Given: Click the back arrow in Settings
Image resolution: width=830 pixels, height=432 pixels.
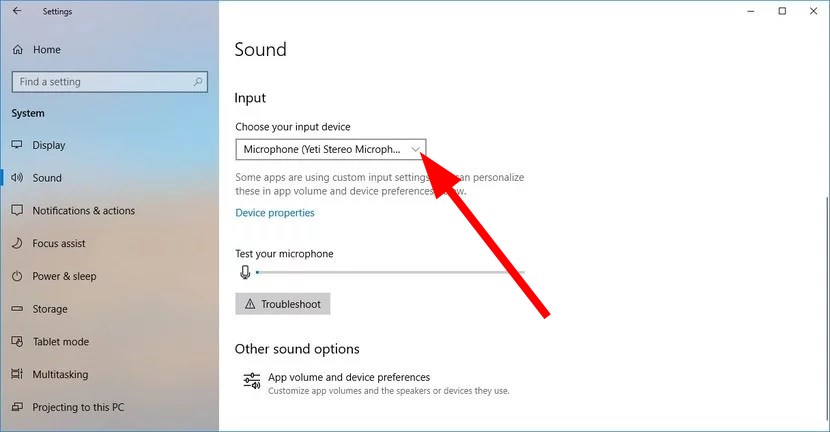Looking at the screenshot, I should (x=16, y=11).
